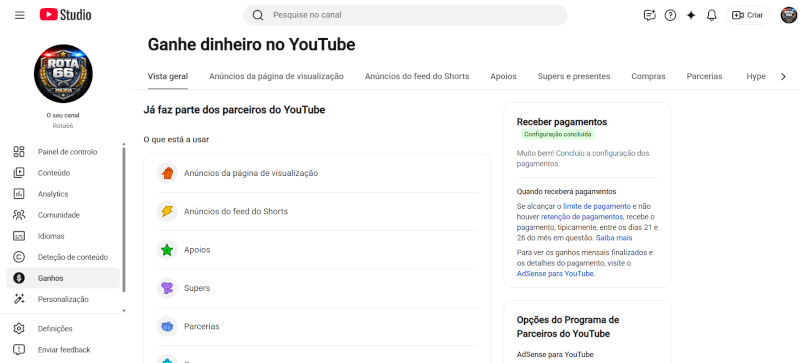Click the sparkle icon in the header
Viewport: 800px width, 363px height.
[x=691, y=15]
